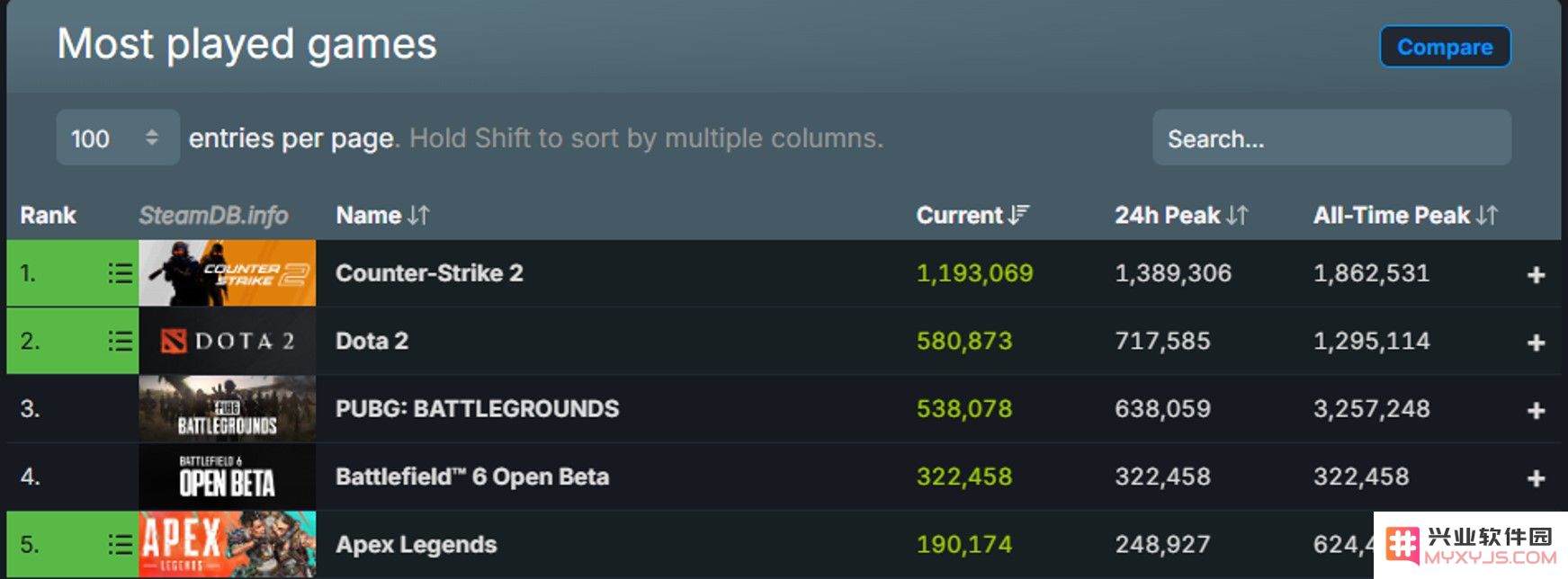Add PUBG: BATTLEGROUNDS using its plus icon
This screenshot has height=579, width=1568.
pos(1536,411)
